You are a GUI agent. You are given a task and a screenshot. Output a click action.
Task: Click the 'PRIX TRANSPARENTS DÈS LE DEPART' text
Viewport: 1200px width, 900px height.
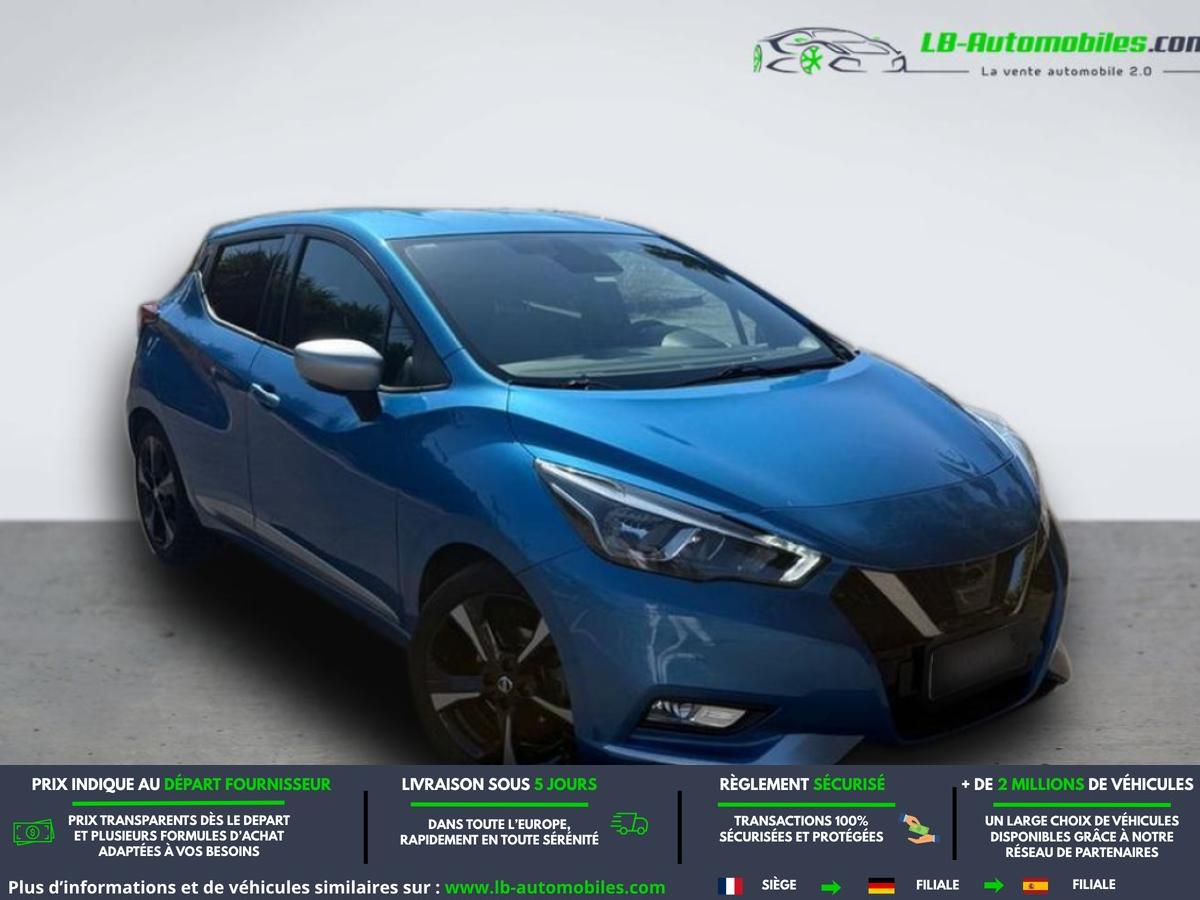click(x=179, y=820)
